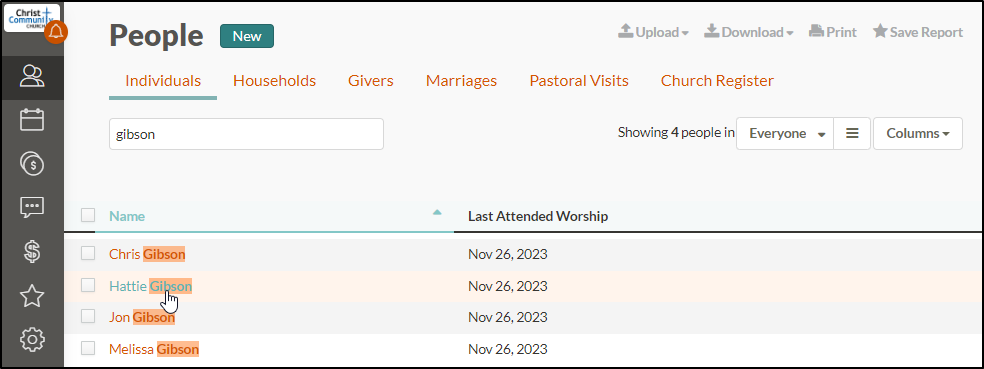Viewport: 984px width, 369px height.
Task: Open Hattie Gibson's profile link
Action: [x=151, y=286]
